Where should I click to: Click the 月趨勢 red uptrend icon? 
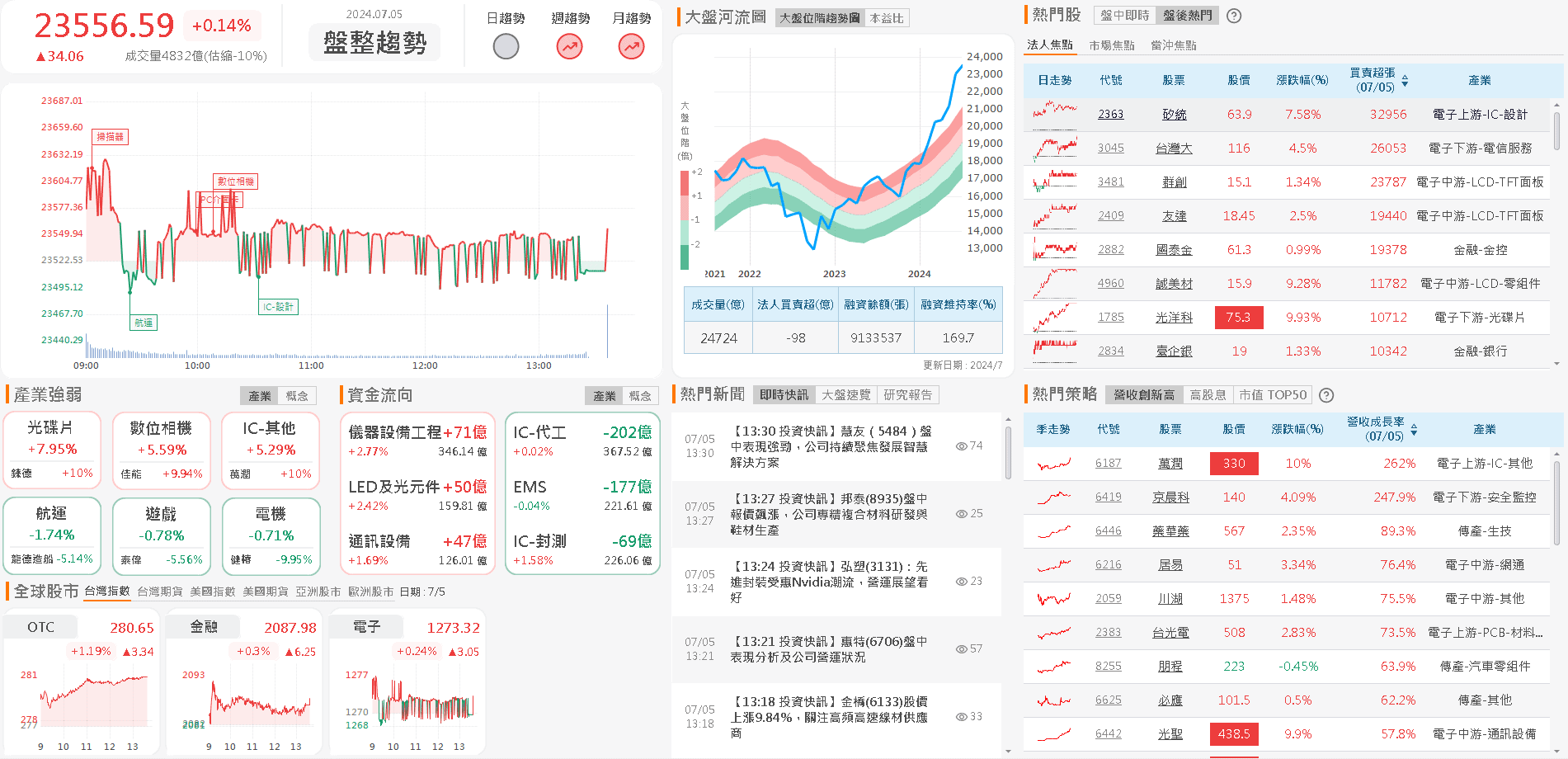click(632, 46)
